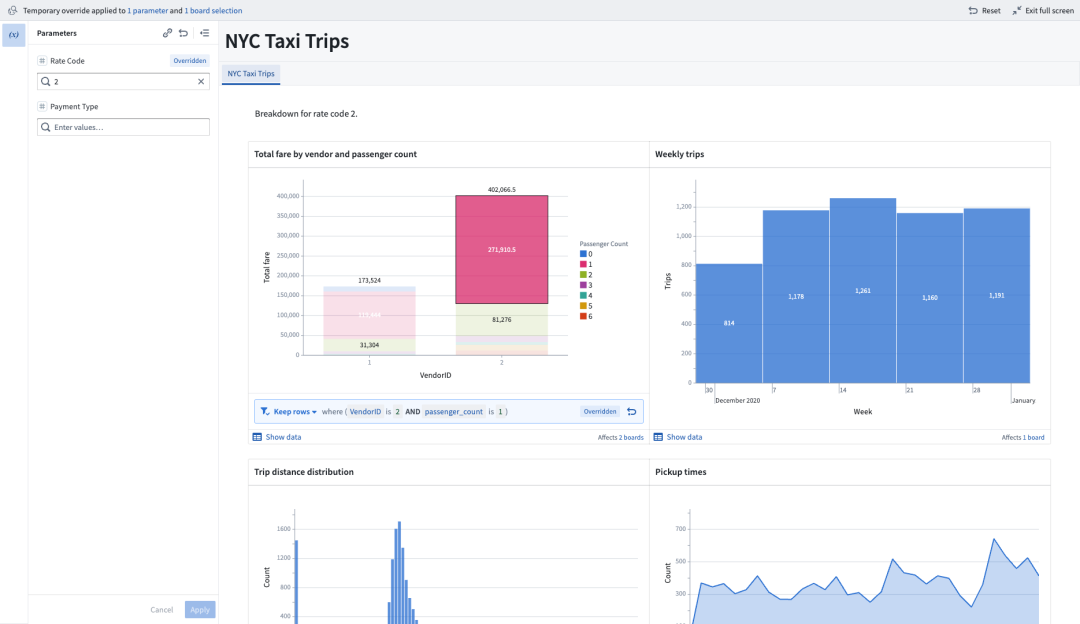
Task: Open the 1 parameter override link
Action: (x=147, y=10)
